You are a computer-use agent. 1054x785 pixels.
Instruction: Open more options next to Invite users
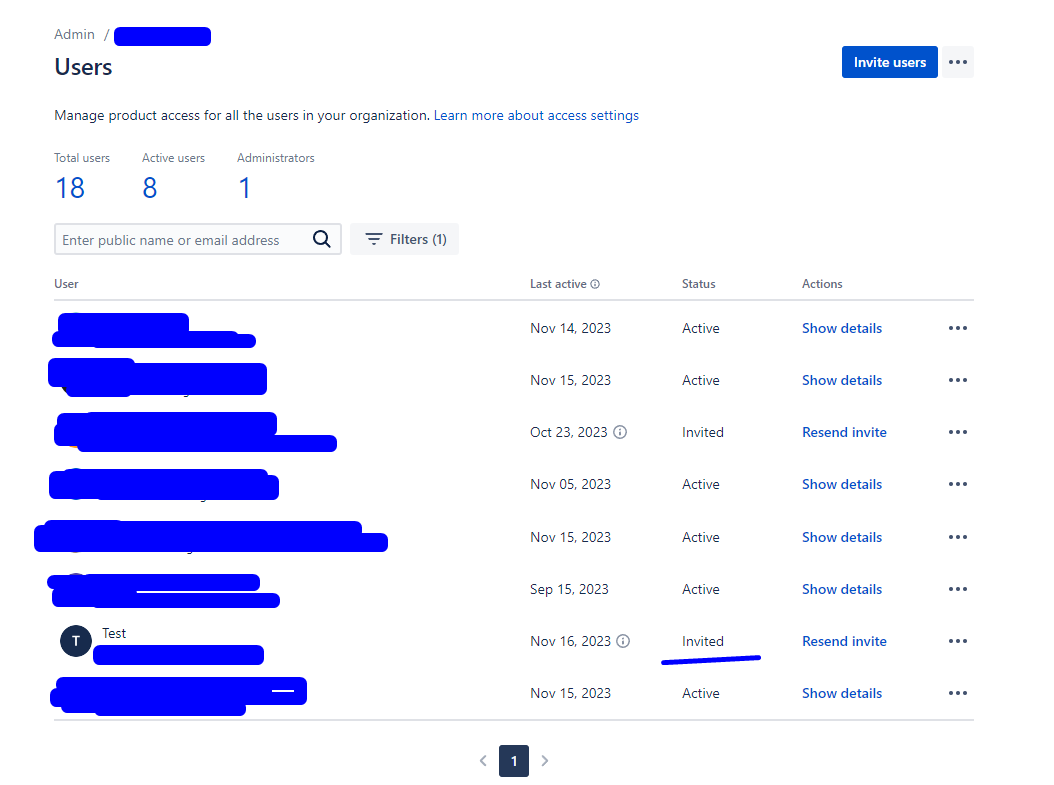pos(957,62)
